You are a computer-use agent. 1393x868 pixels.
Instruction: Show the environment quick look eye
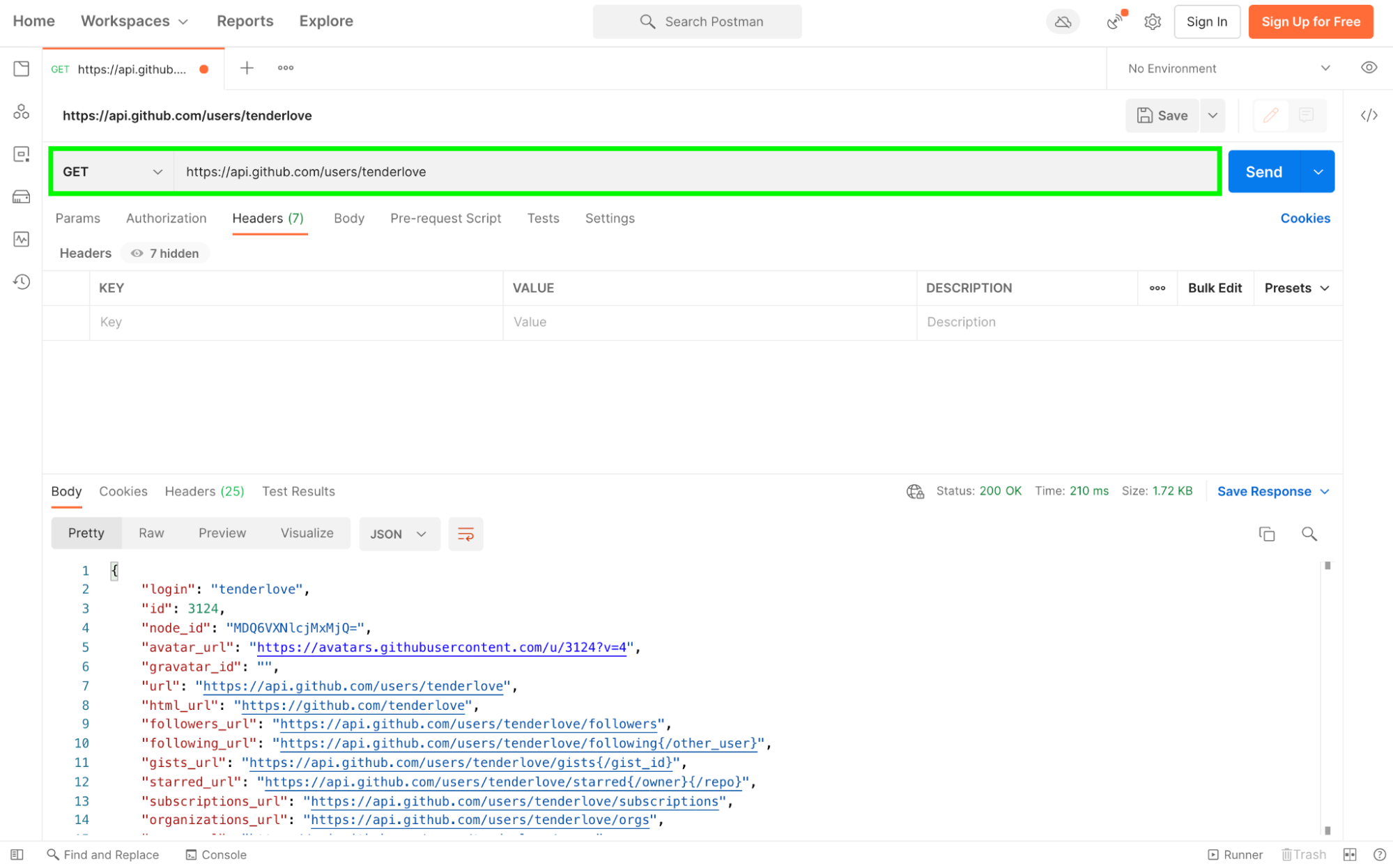pos(1369,68)
